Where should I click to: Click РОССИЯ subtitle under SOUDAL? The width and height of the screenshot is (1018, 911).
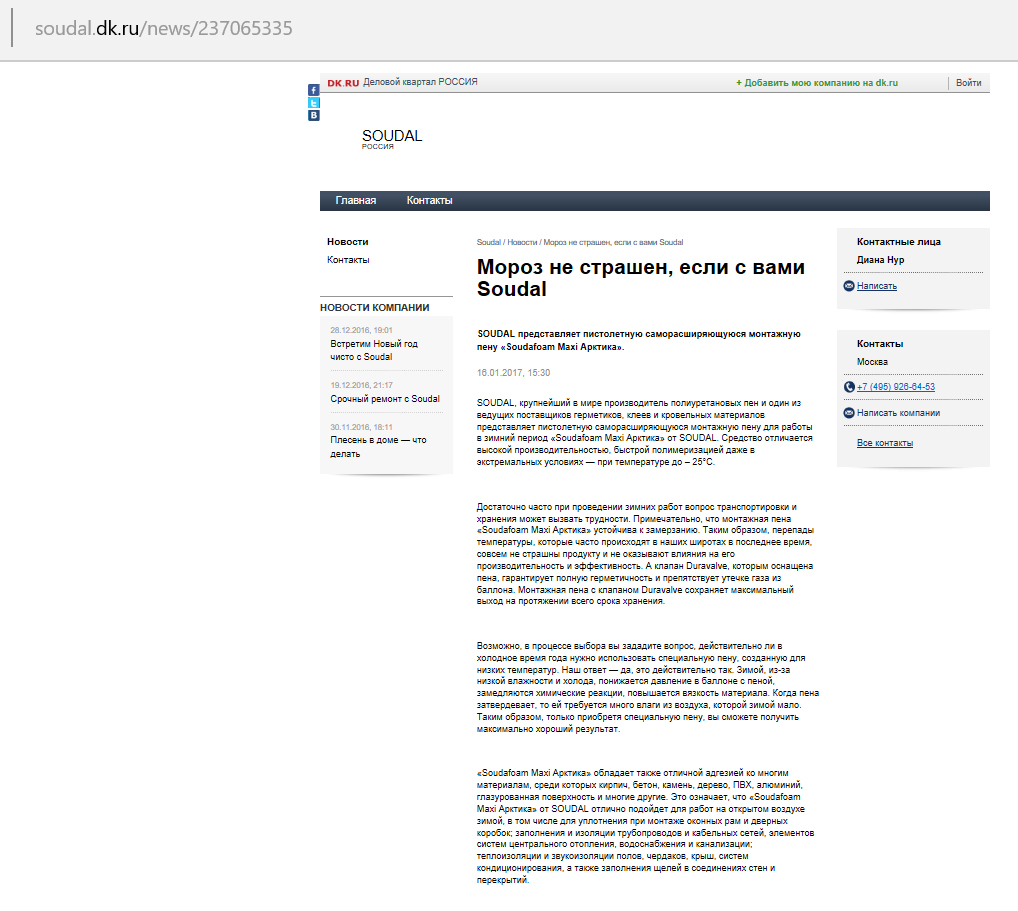pyautogui.click(x=377, y=147)
